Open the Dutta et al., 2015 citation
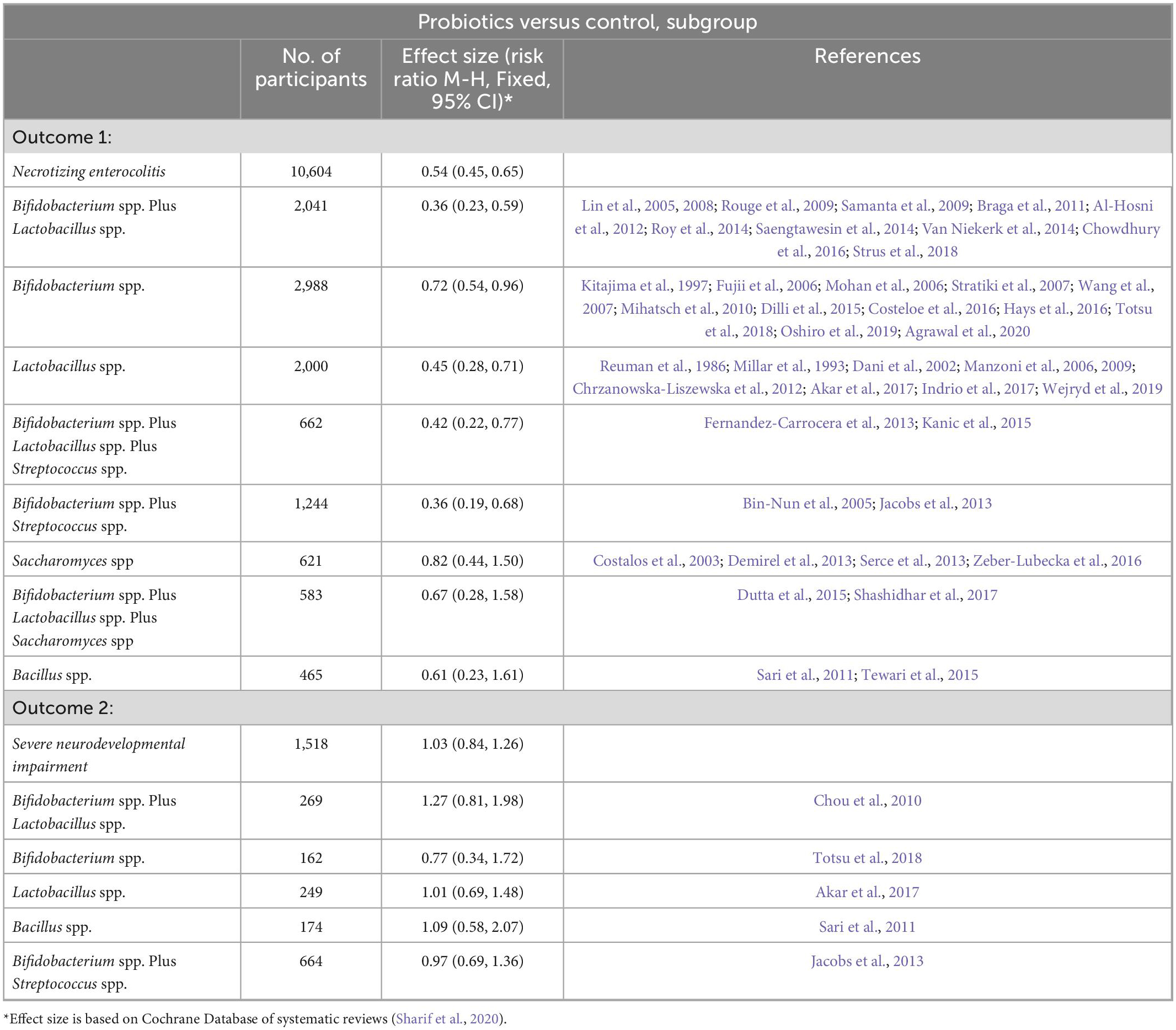Image resolution: width=1176 pixels, height=1030 pixels. 792,595
